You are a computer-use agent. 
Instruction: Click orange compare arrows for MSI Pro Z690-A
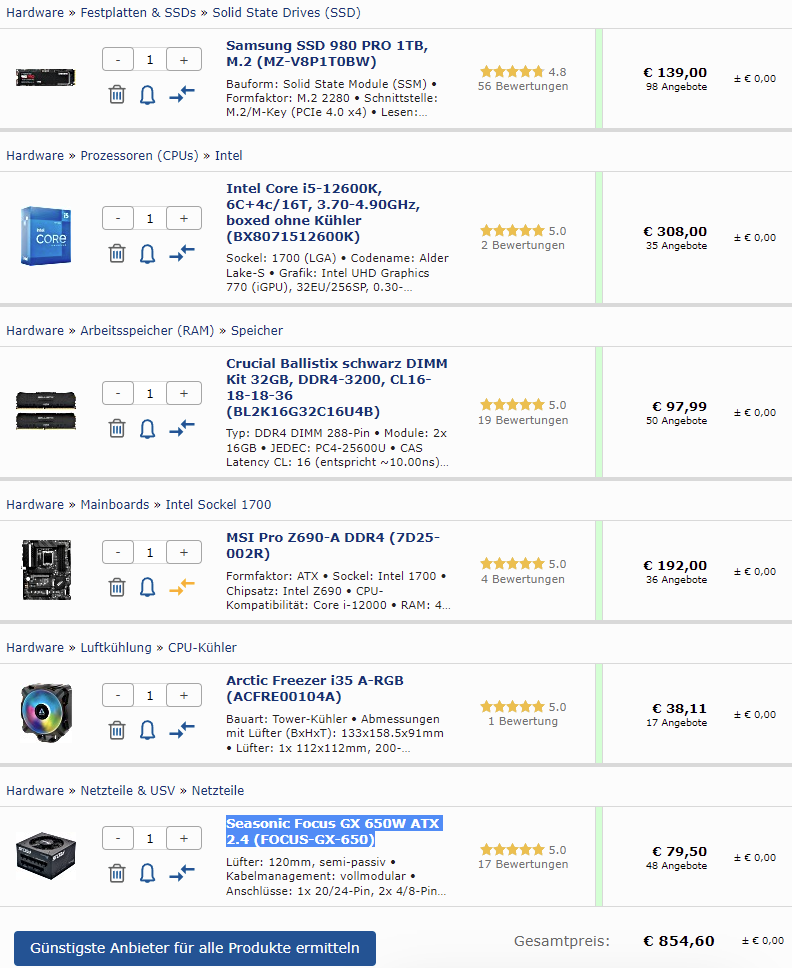click(x=182, y=587)
